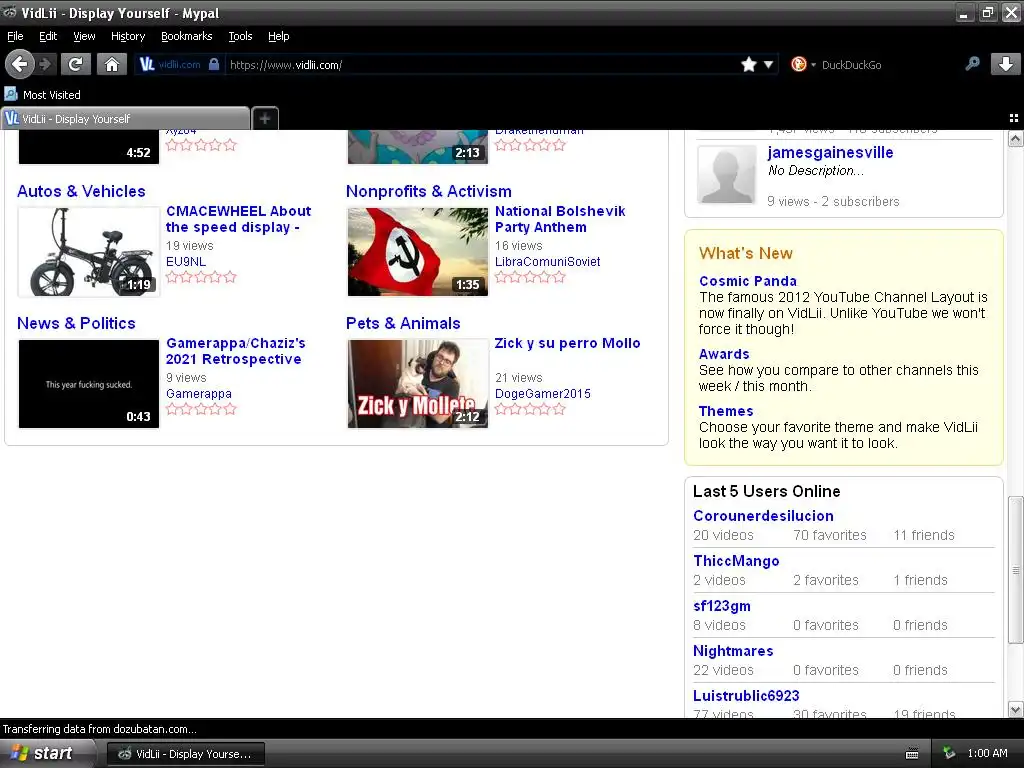Go back with the browser back arrow
Image resolution: width=1024 pixels, height=768 pixels.
point(20,64)
